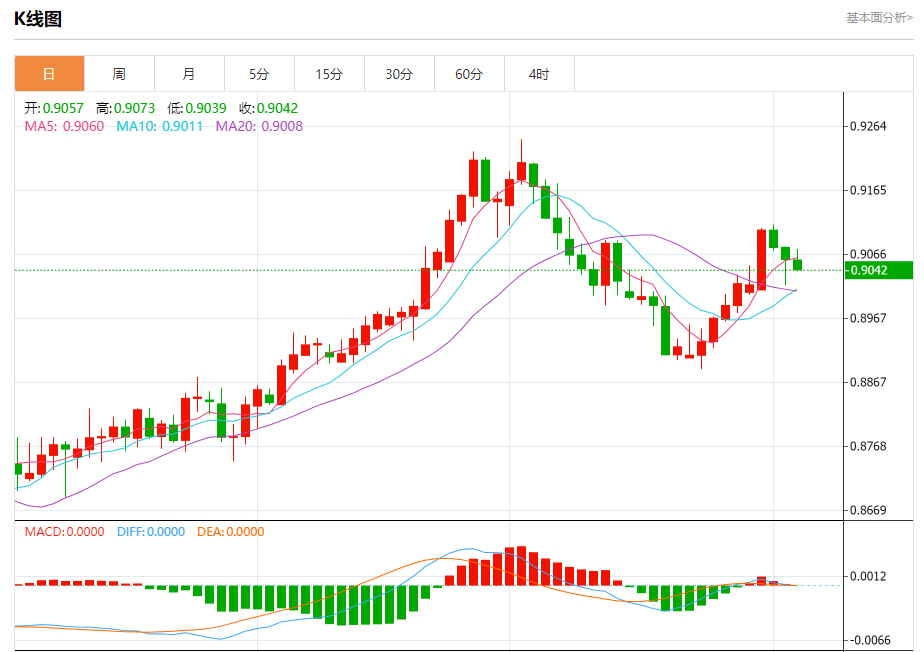Screen dimensions: 924x652
Task: Click the K线图 heading
Action: pos(38,19)
